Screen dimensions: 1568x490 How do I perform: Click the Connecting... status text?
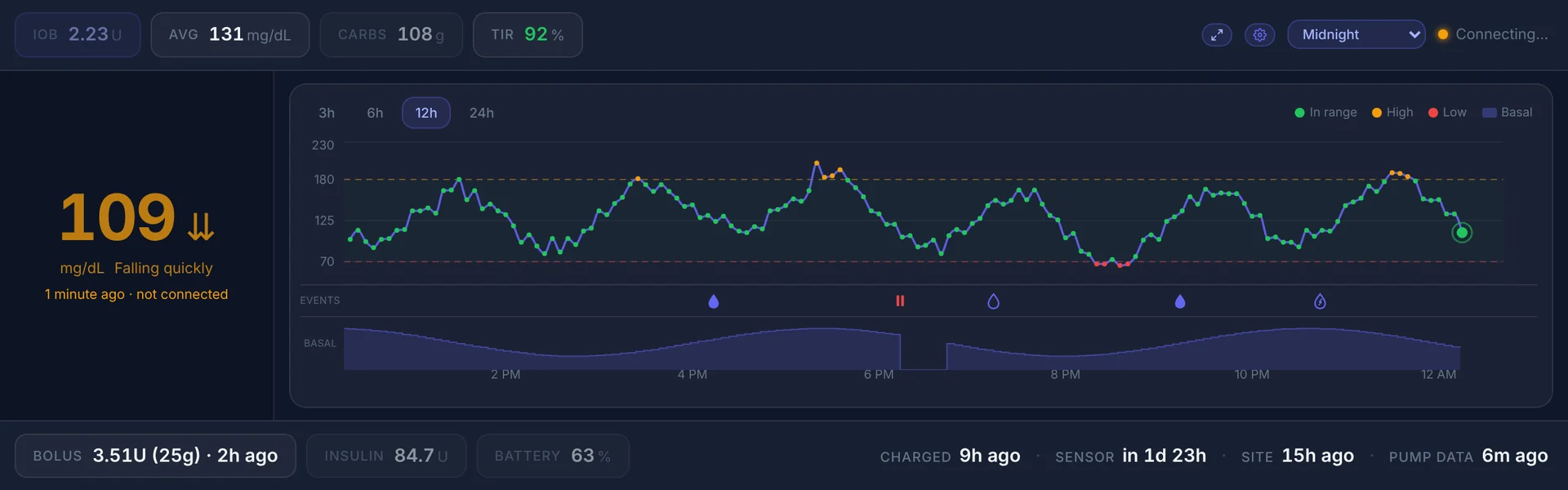pos(1501,34)
